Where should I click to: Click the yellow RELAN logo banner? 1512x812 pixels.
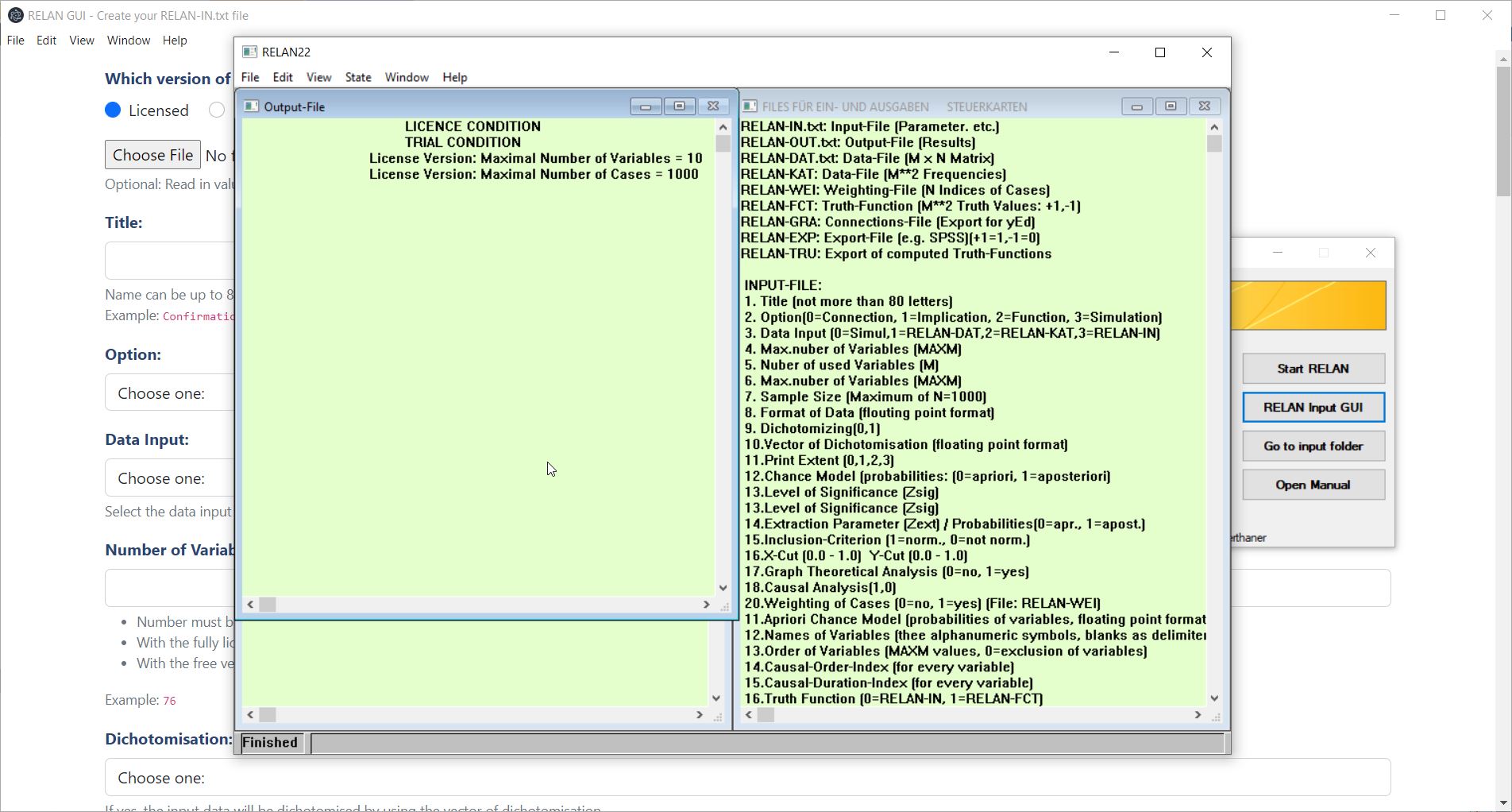tap(1309, 305)
